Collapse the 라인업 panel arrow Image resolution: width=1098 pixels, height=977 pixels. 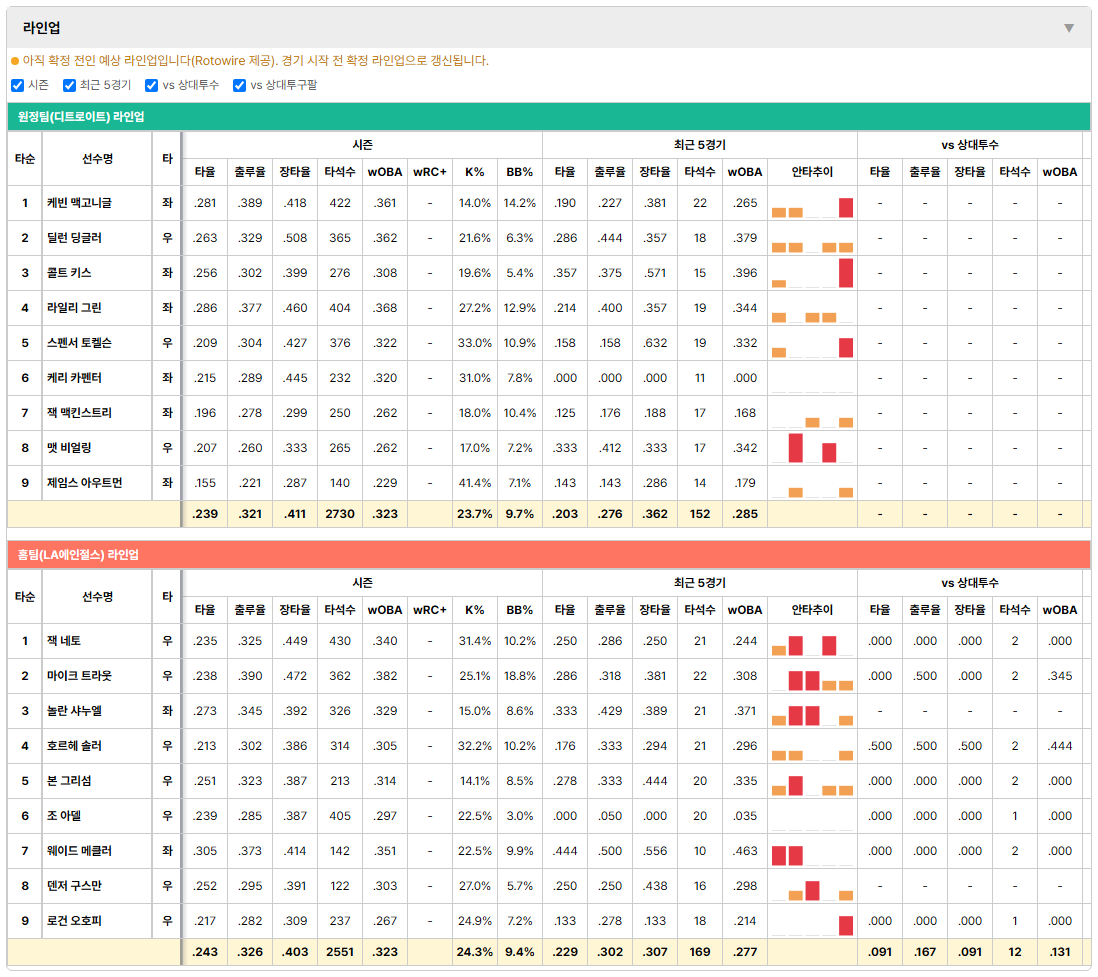(x=1069, y=28)
